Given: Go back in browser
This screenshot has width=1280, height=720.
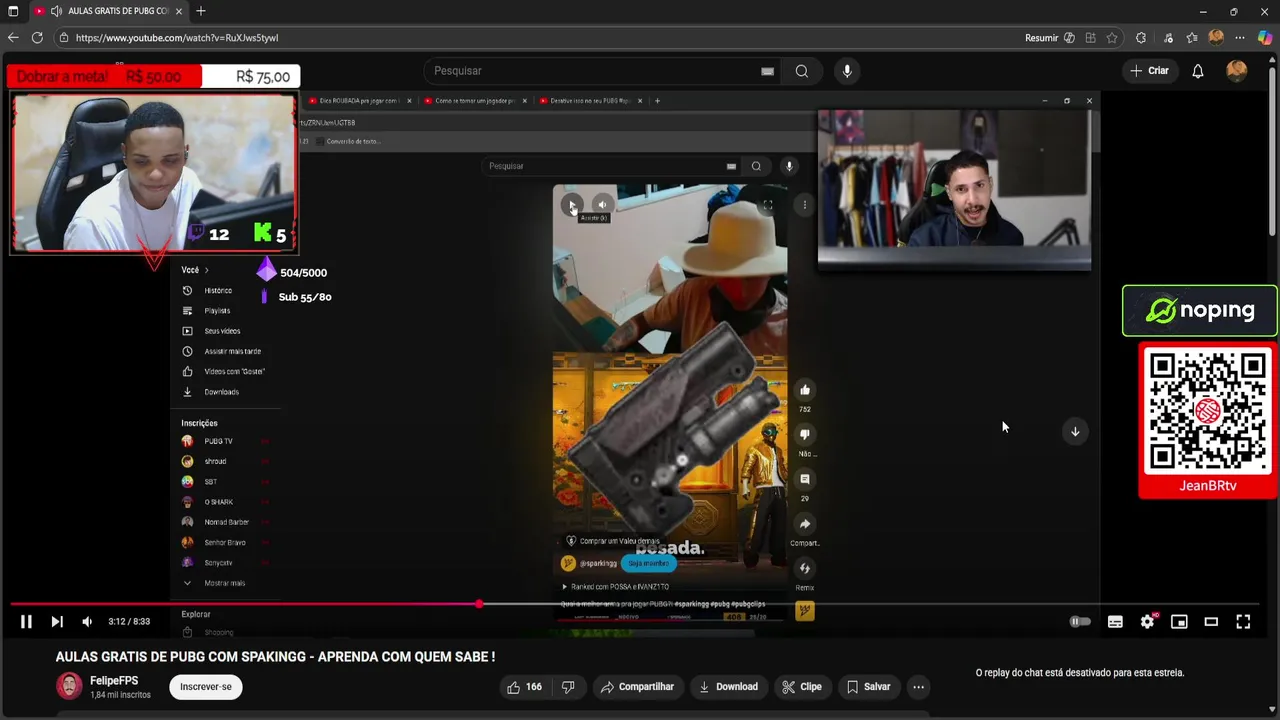Looking at the screenshot, I should 13,38.
